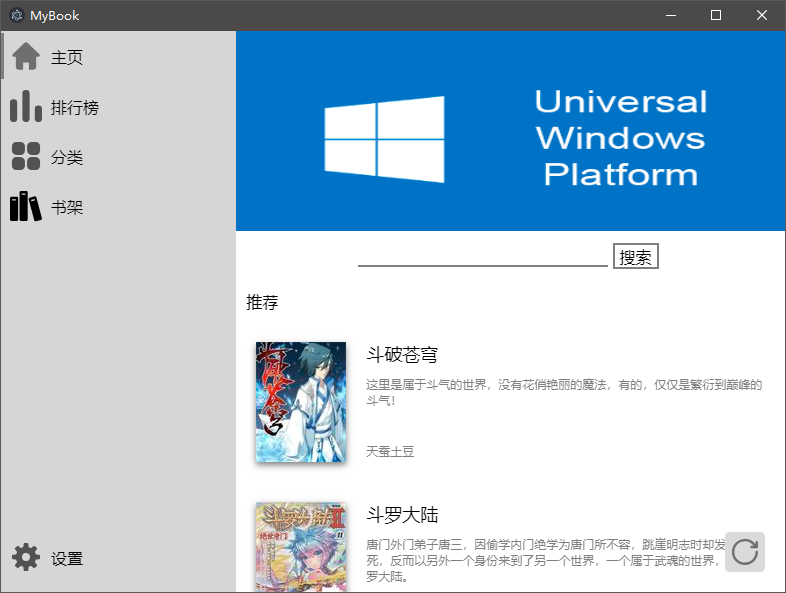Viewport: 786px width, 593px height.
Task: Click the books bookshelf icon
Action: pyautogui.click(x=26, y=206)
